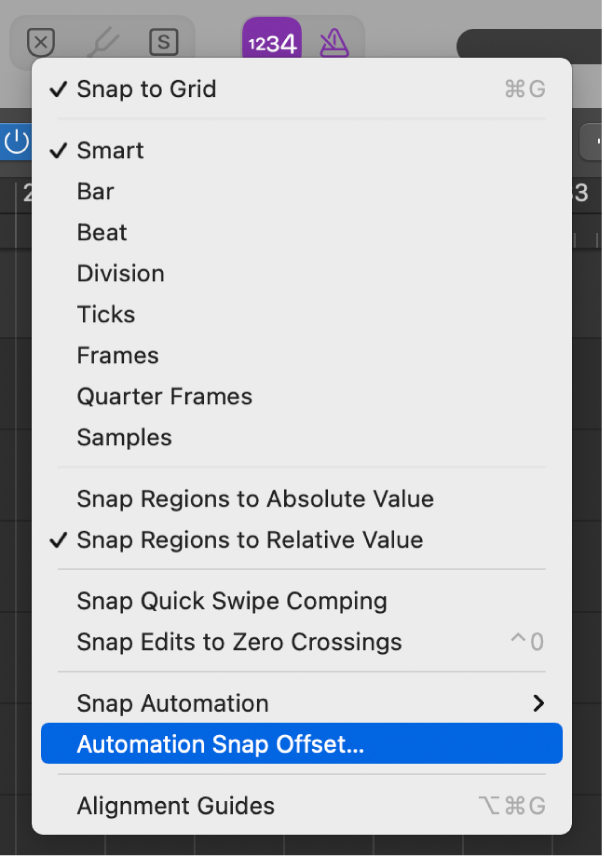This screenshot has height=857, width=604.
Task: Pick Division from snap menu
Action: 120,273
